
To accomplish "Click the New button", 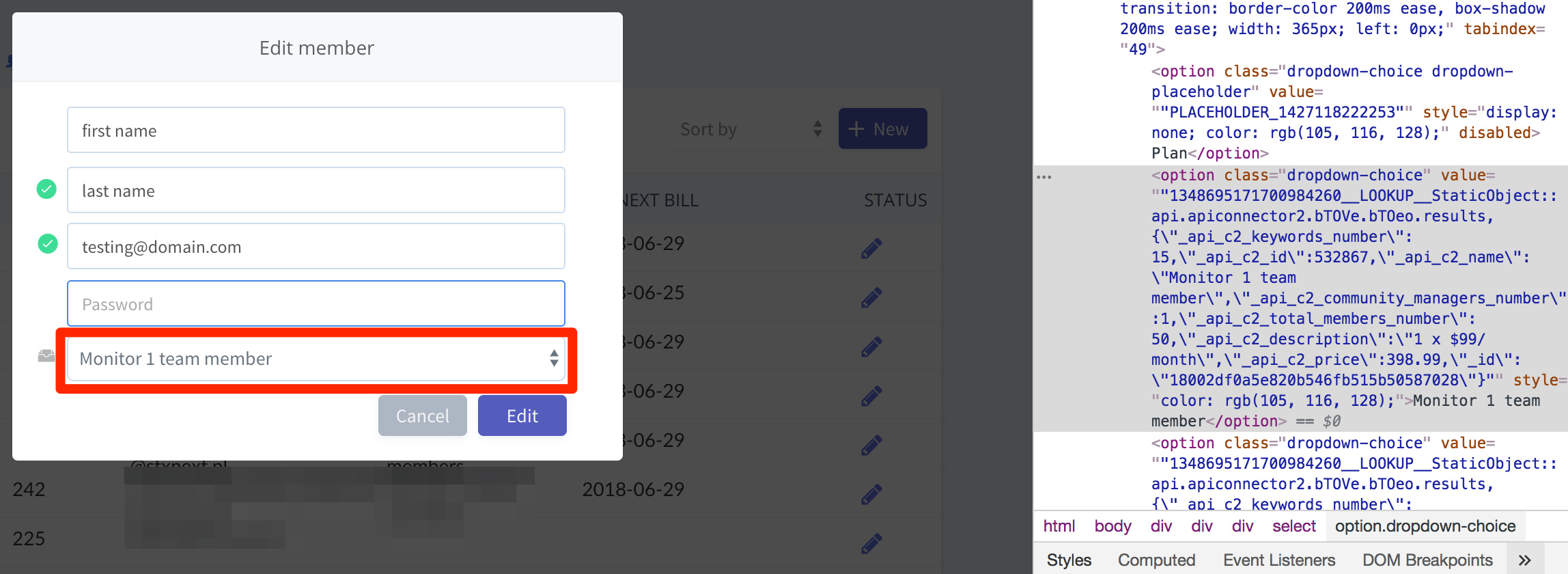I will coord(883,128).
